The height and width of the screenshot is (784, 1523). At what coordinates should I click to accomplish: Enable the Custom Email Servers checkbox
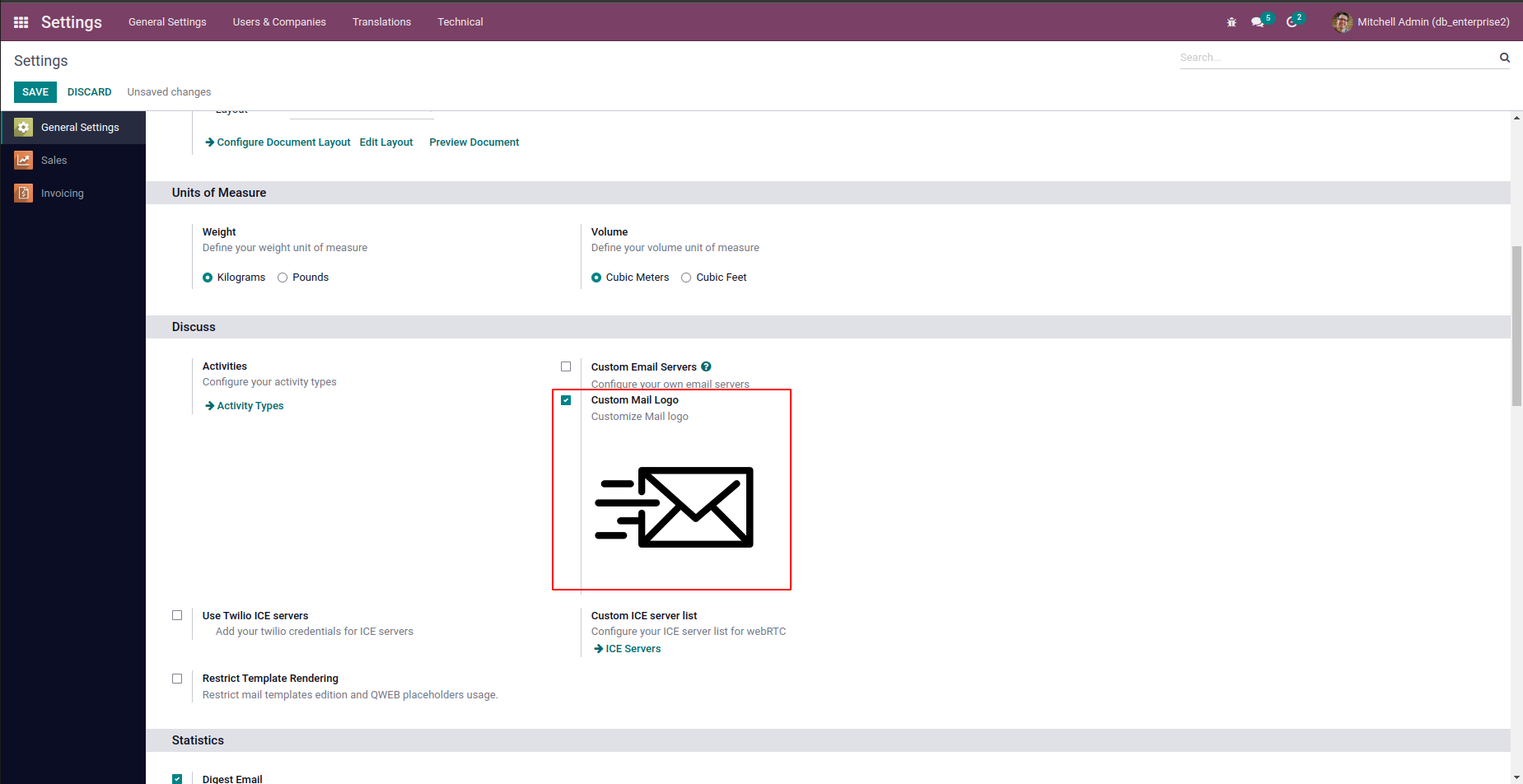point(566,366)
